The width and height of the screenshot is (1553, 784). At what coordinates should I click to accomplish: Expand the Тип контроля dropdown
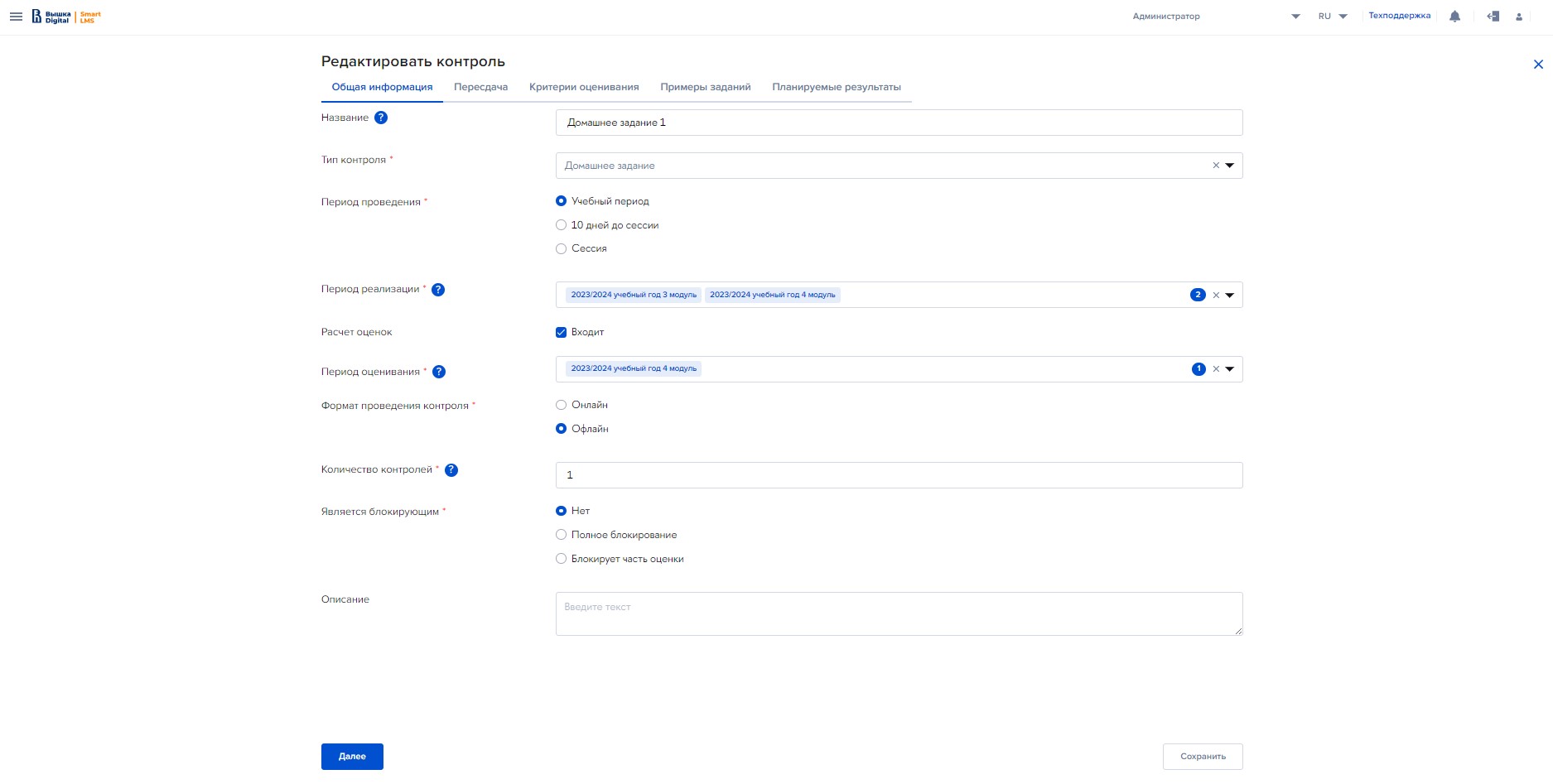1230,166
